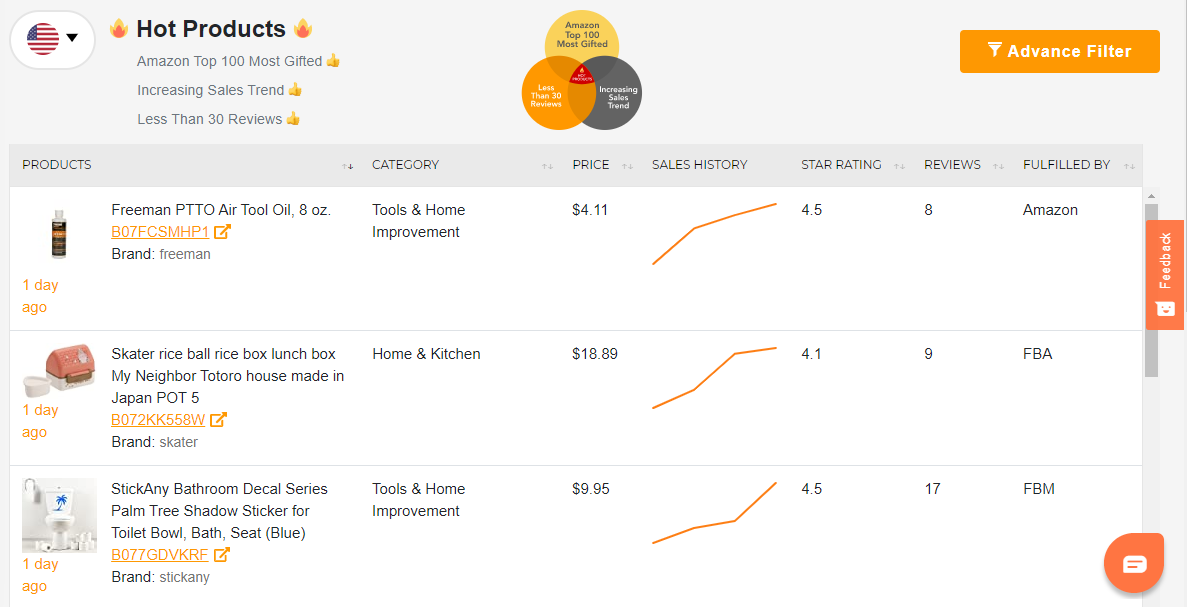
Task: Click the Hot Products Venn diagram
Action: (x=581, y=70)
